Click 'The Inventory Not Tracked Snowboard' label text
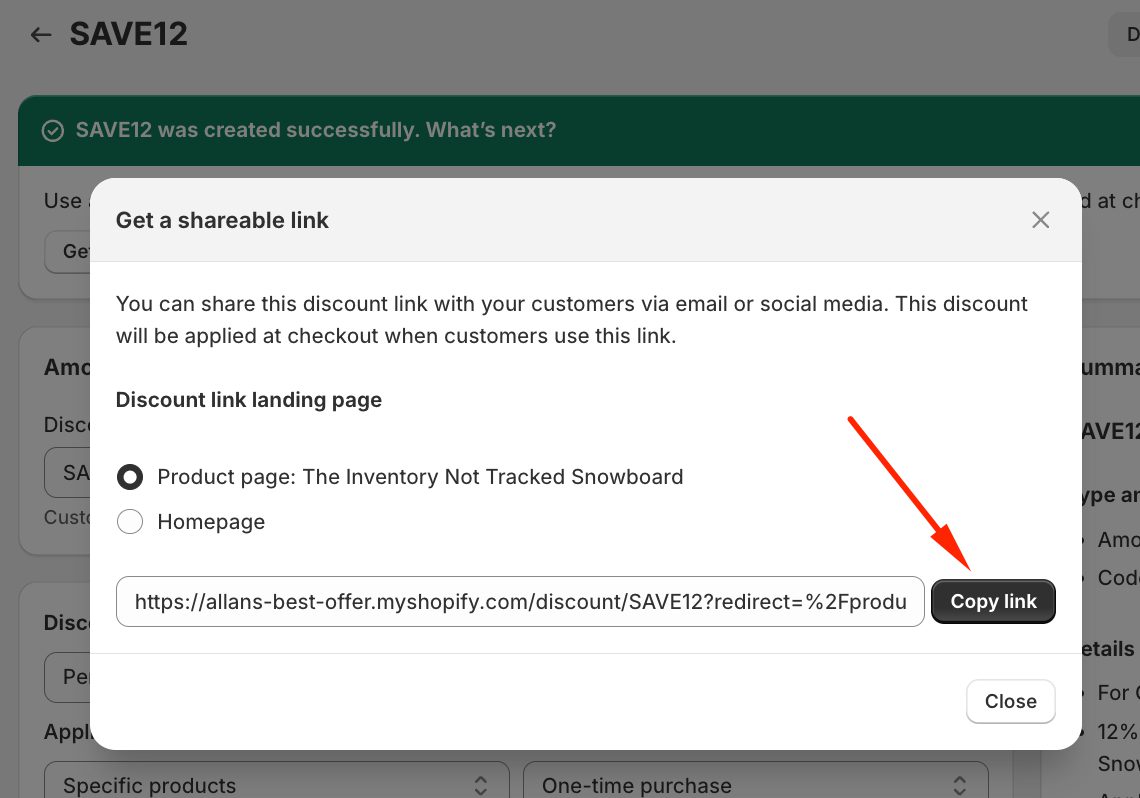Screen dimensions: 1140x798 (x=492, y=477)
